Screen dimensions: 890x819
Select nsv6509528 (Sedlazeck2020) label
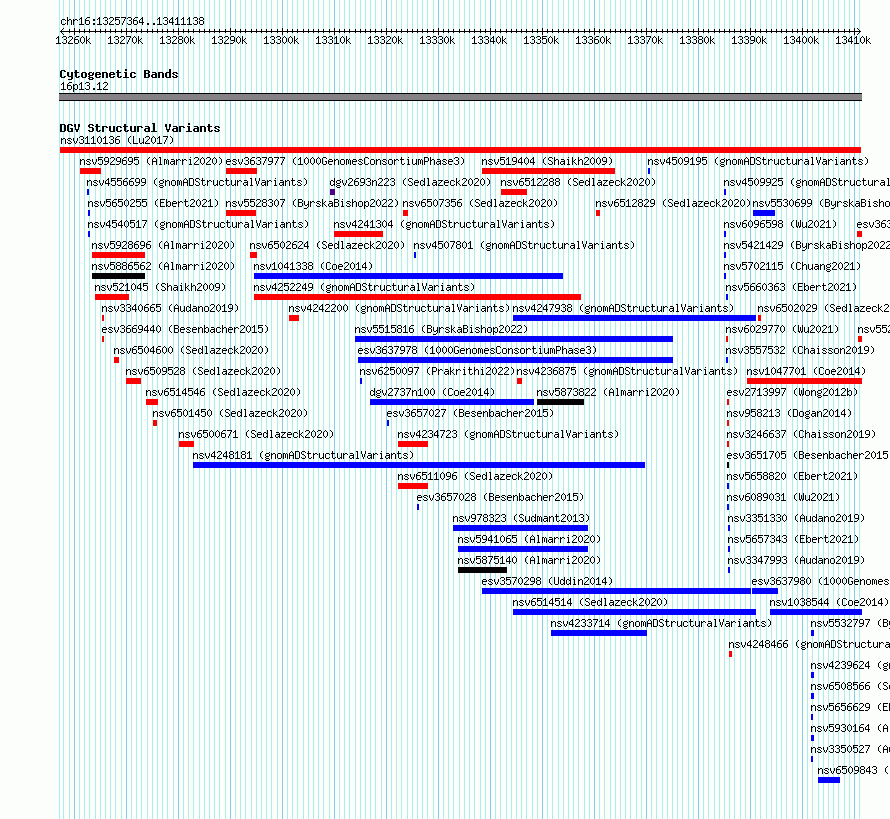[203, 371]
